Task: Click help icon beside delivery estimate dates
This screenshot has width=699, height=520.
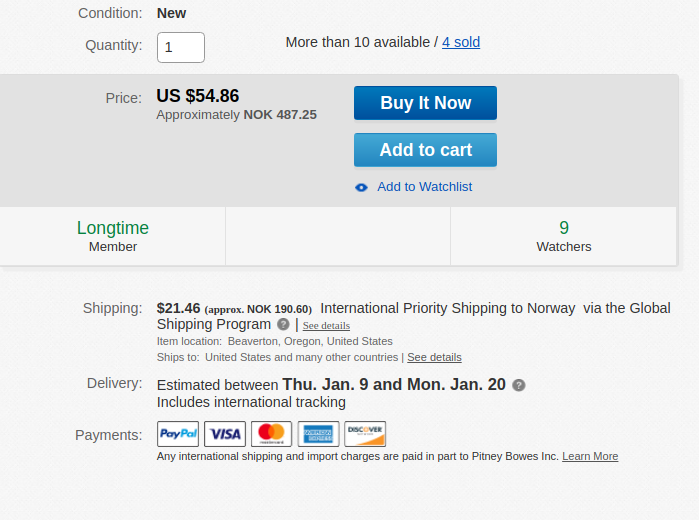Action: point(518,385)
